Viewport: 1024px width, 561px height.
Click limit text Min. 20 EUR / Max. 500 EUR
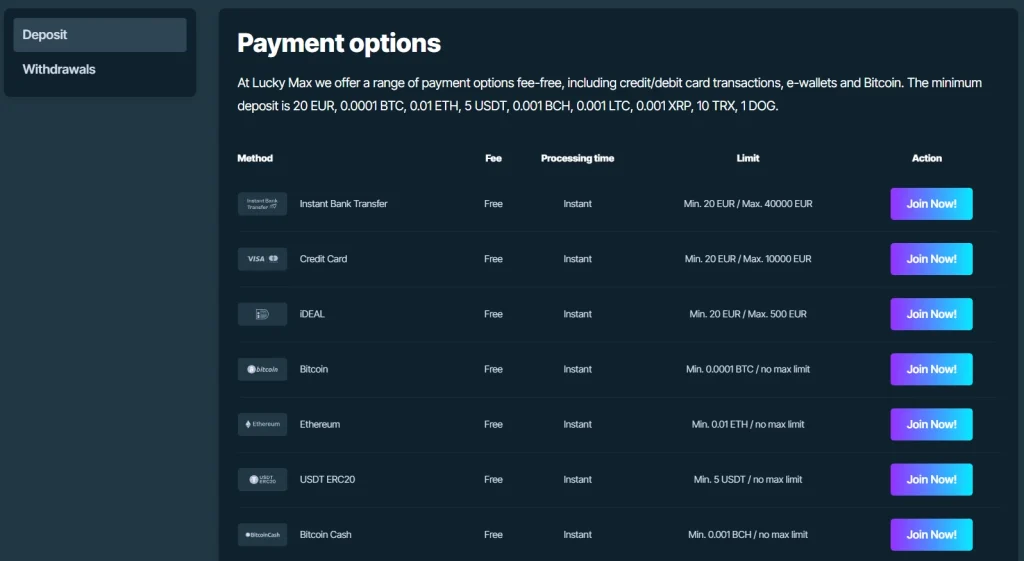(x=748, y=314)
